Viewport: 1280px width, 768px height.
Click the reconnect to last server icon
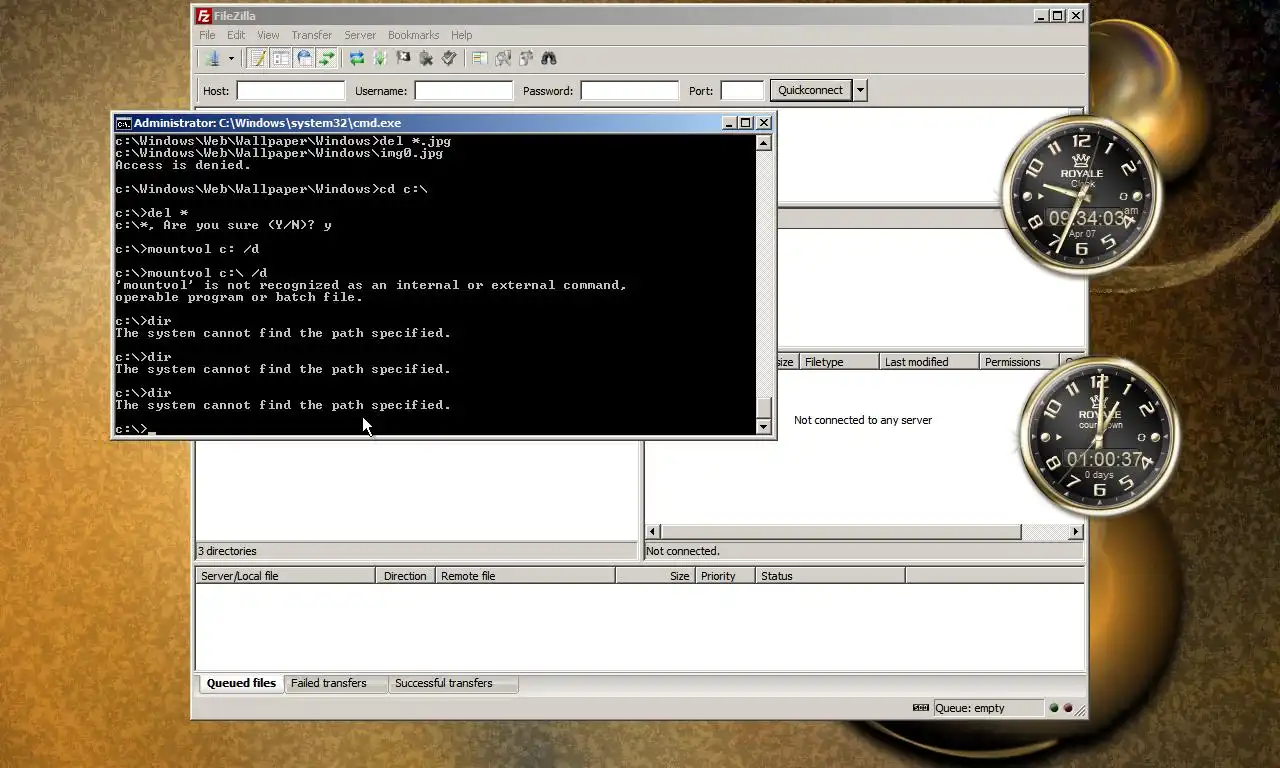(449, 59)
